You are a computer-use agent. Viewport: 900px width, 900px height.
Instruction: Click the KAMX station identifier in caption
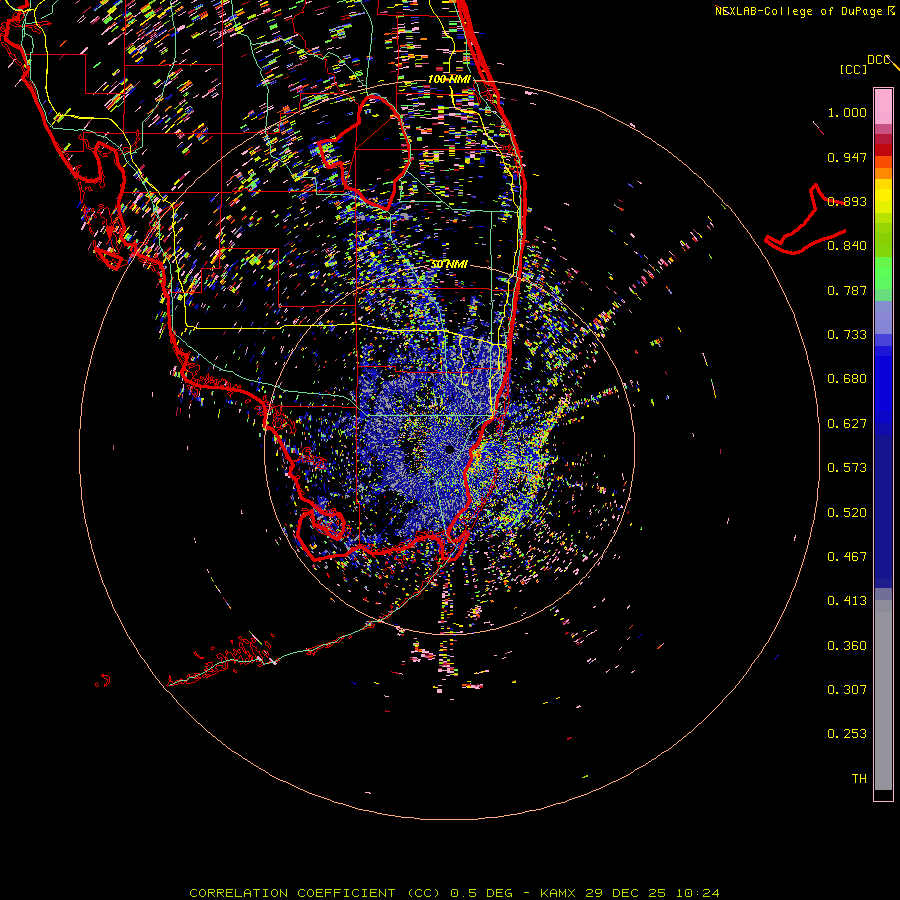[558, 893]
